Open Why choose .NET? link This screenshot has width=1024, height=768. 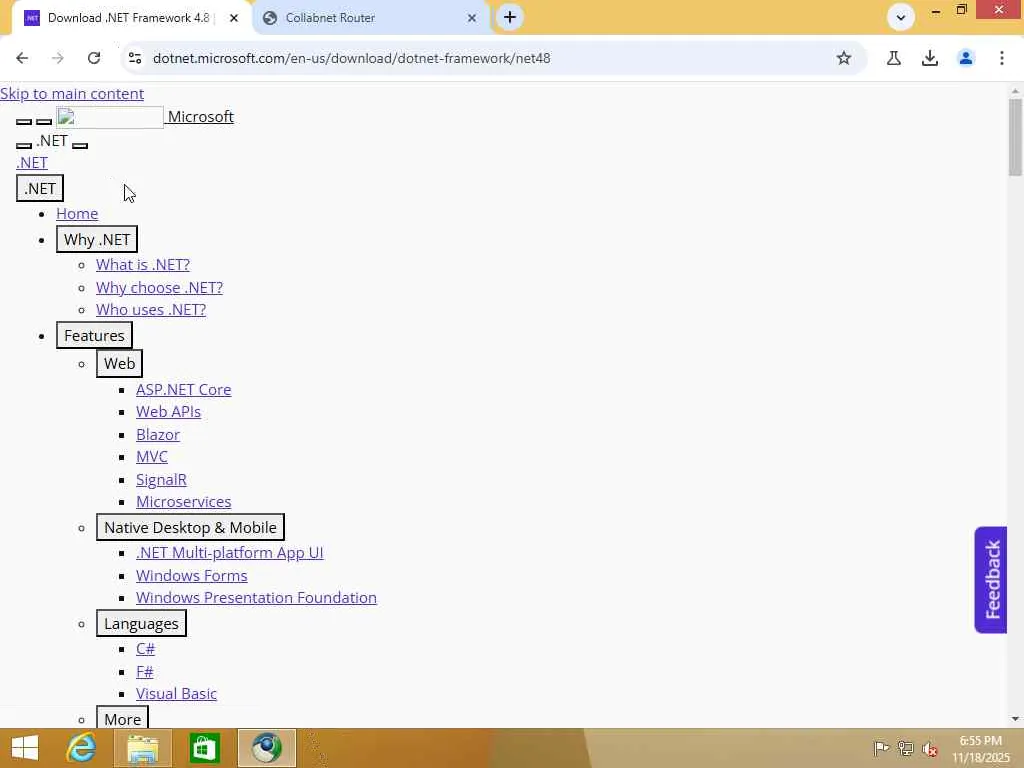click(159, 287)
